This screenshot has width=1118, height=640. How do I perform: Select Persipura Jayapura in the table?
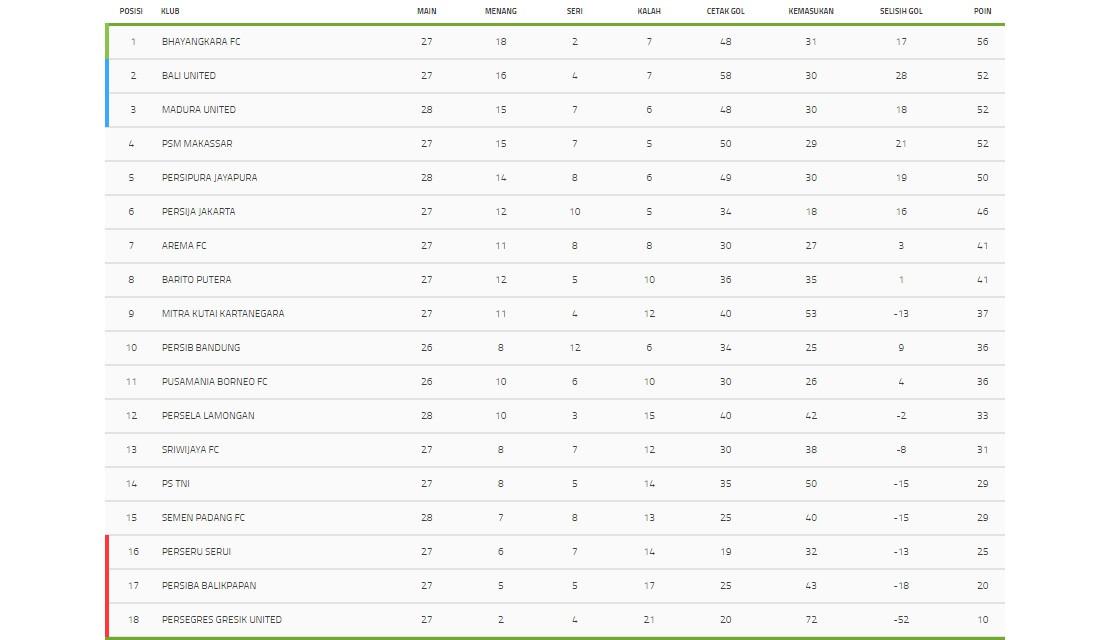pos(209,178)
